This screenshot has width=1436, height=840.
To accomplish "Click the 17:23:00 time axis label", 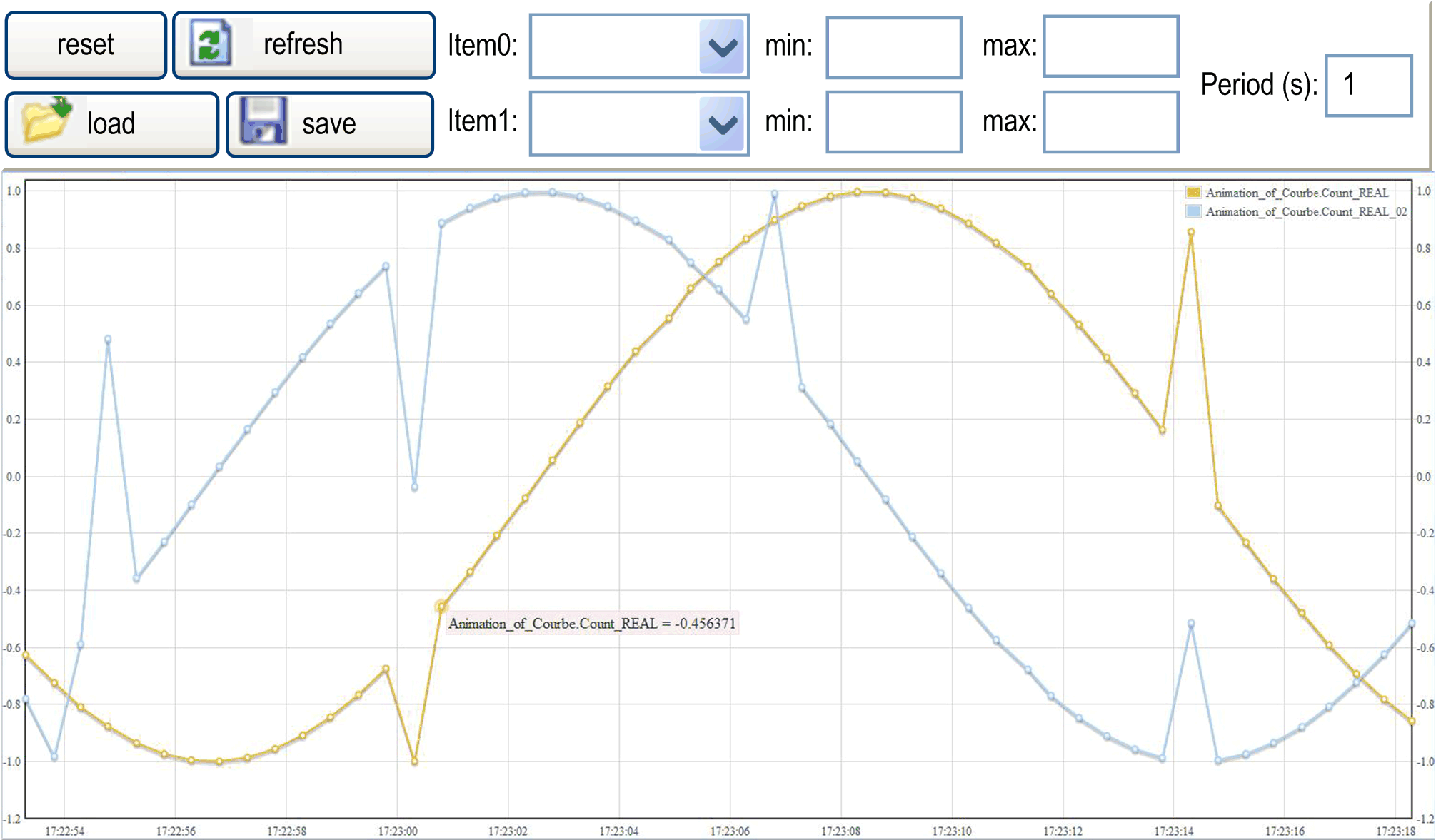I will pyautogui.click(x=398, y=831).
